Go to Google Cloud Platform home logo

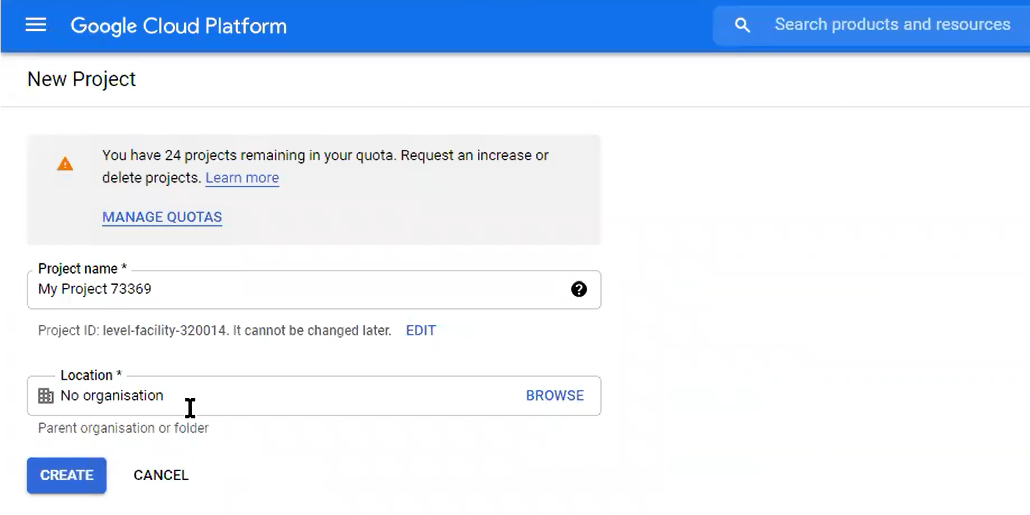(179, 26)
